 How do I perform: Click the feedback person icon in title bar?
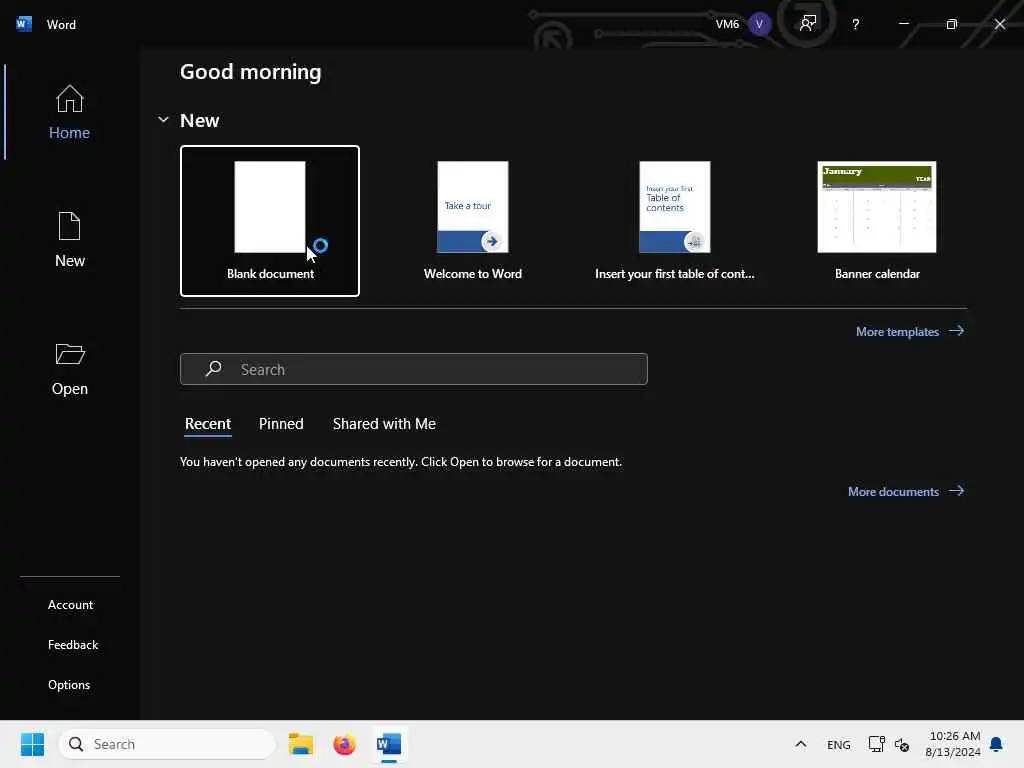[x=808, y=24]
